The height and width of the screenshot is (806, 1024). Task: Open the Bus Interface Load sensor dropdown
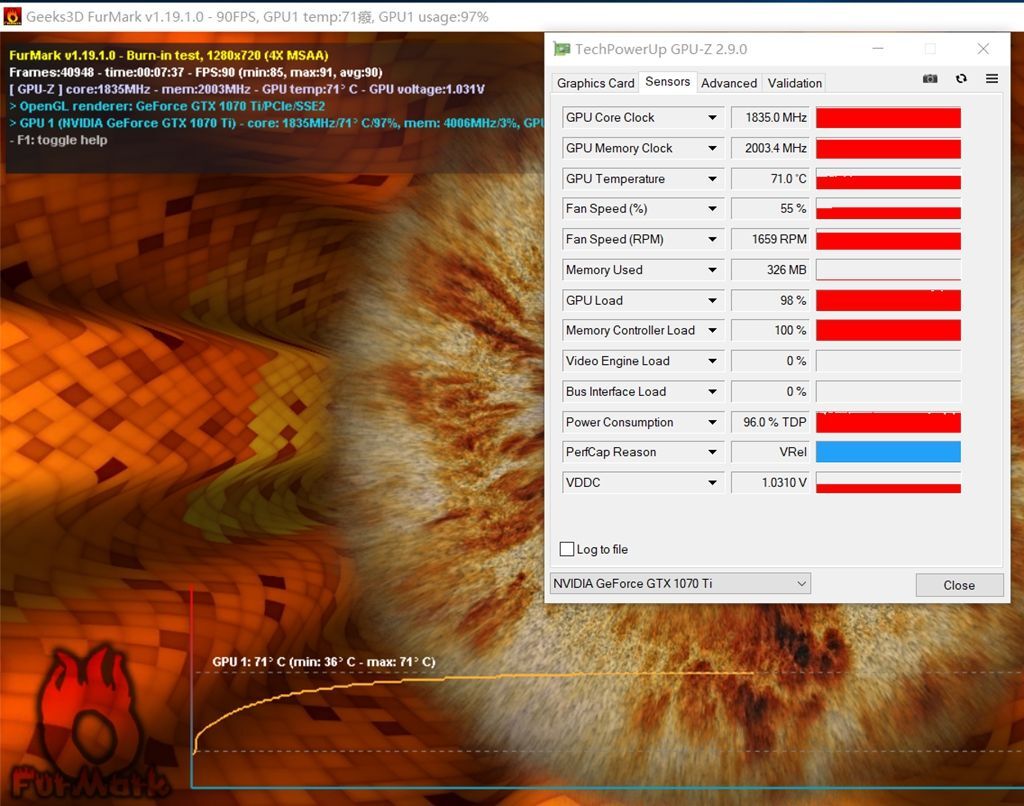[712, 392]
